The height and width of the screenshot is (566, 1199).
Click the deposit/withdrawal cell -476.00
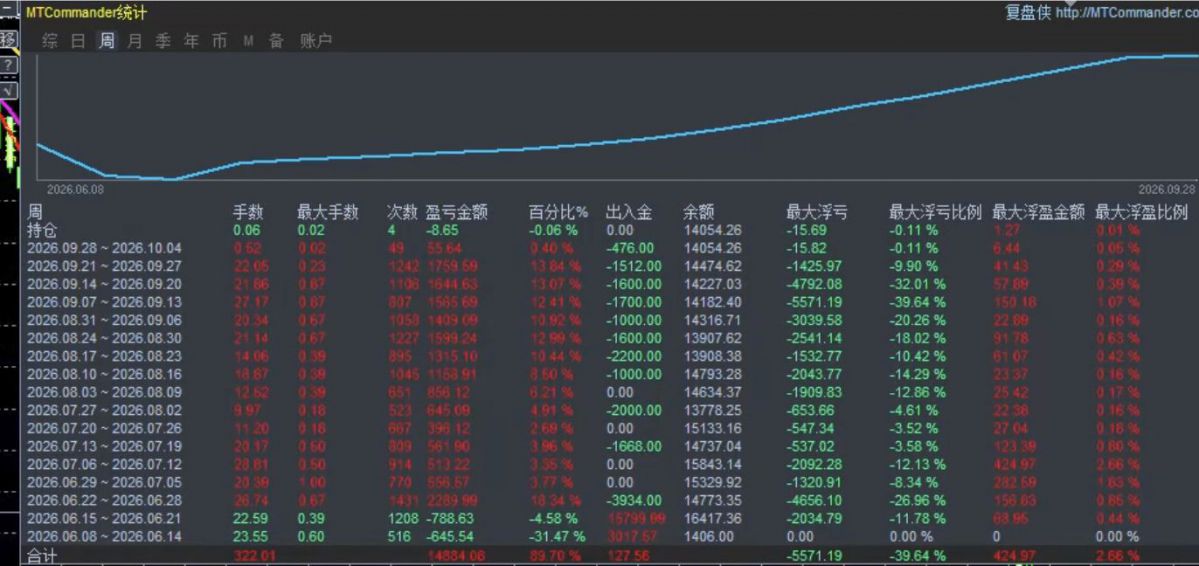[x=629, y=248]
